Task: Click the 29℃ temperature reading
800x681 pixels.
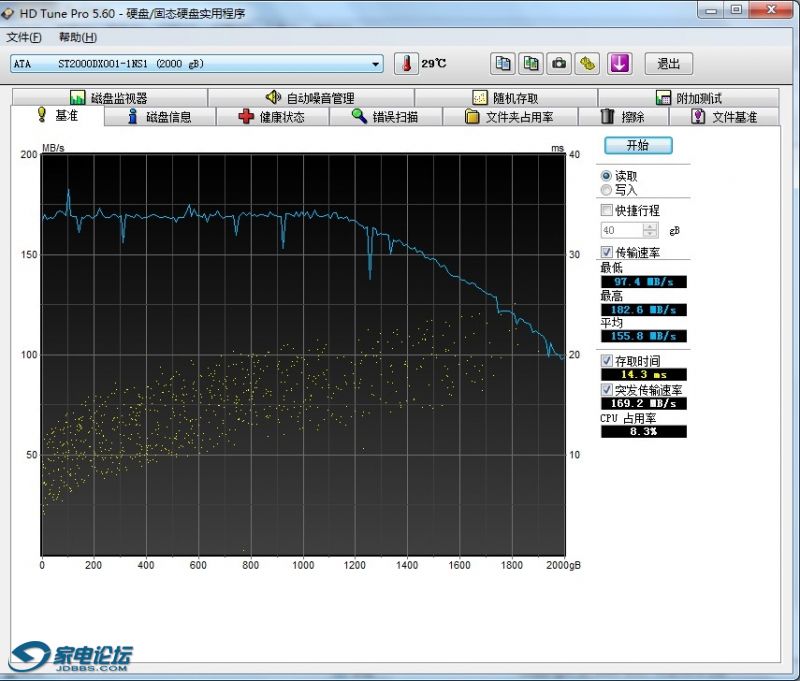Action: [x=434, y=64]
